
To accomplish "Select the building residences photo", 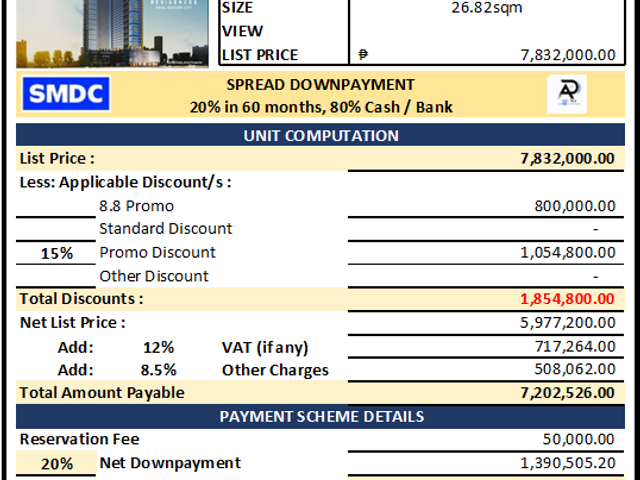I will 112,33.
